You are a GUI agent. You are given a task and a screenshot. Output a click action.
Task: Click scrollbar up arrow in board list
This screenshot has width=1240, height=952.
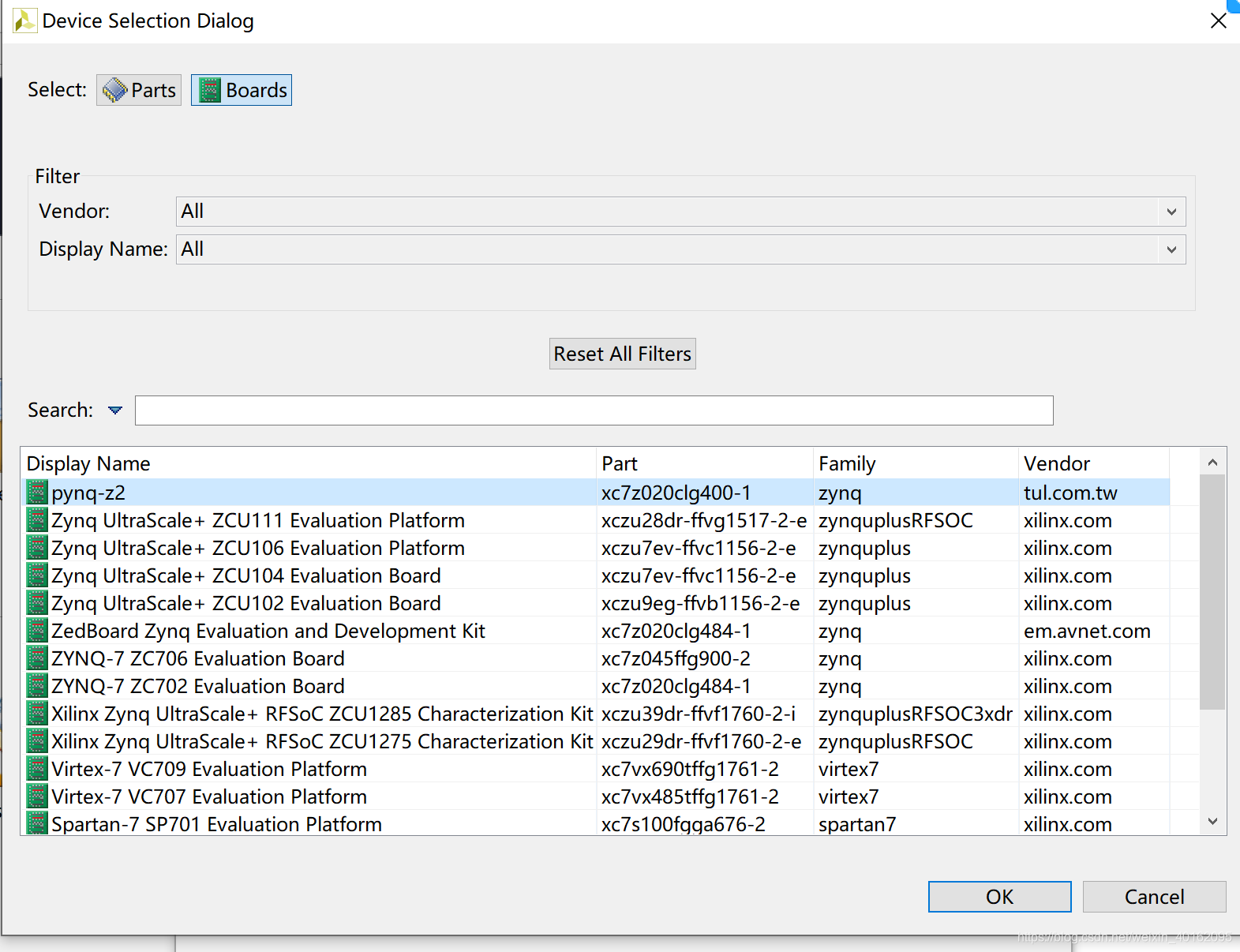click(1213, 463)
